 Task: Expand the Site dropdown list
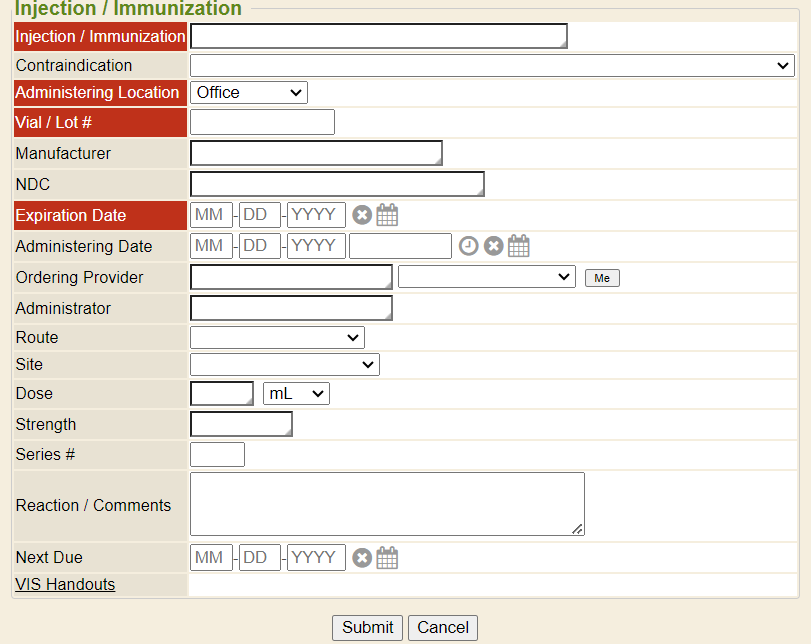[284, 365]
